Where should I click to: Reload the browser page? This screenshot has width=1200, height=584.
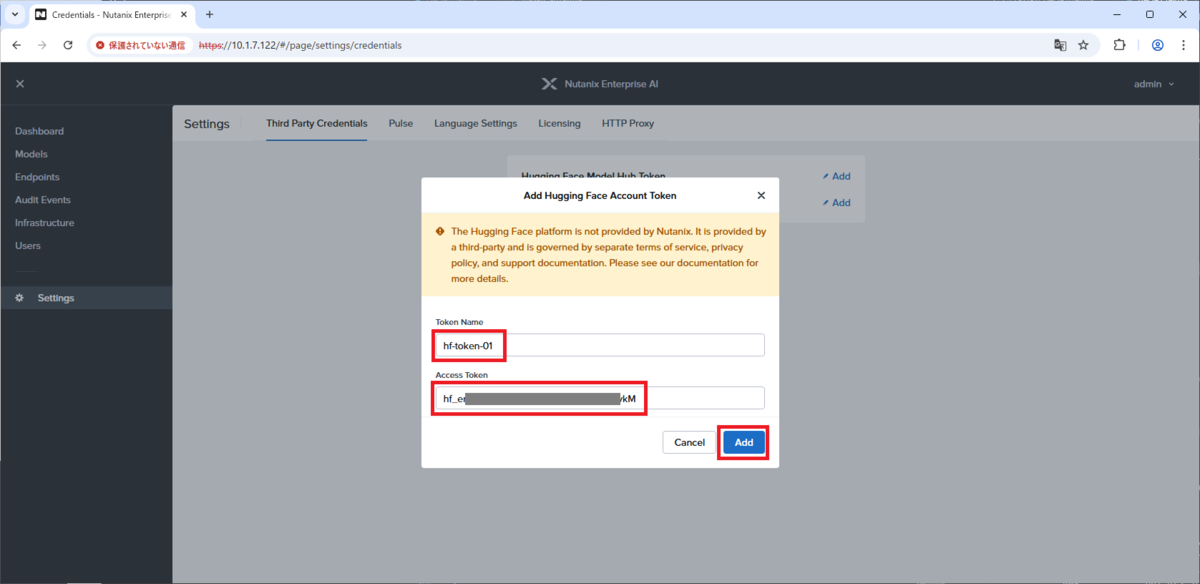[x=68, y=45]
